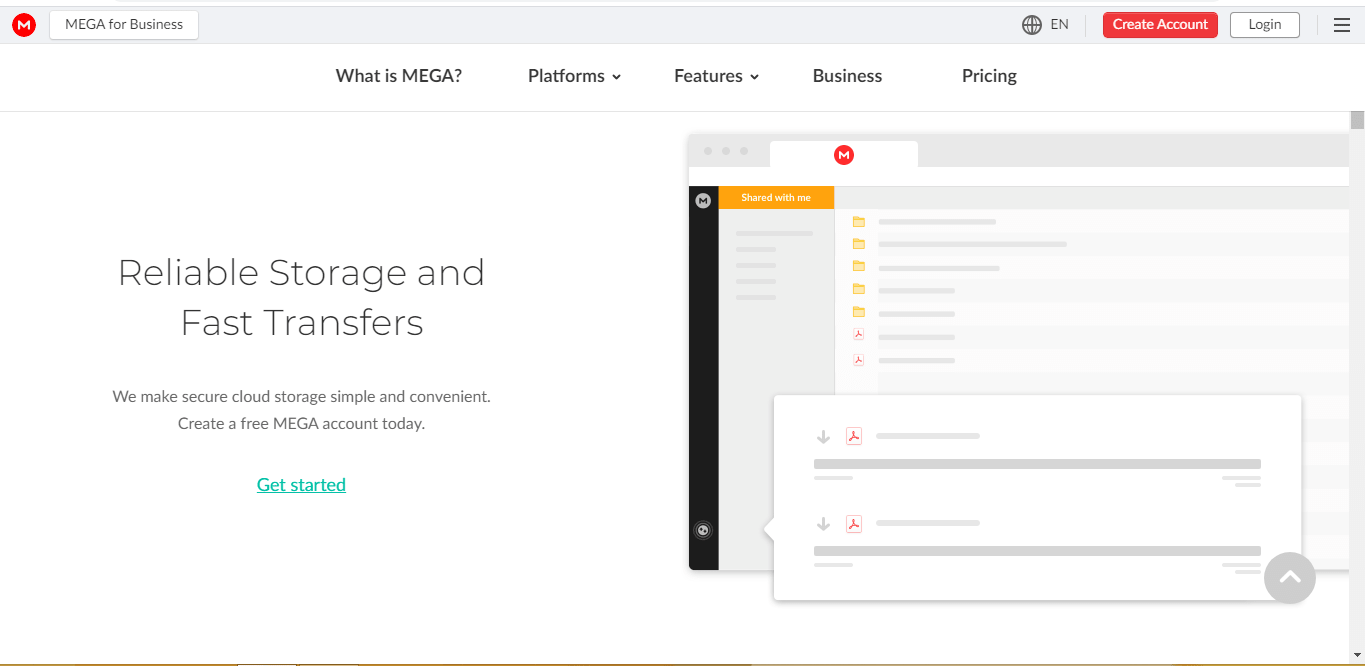Screen dimensions: 1365x666
Task: Click the scroll-to-top arrow button
Action: [1290, 578]
